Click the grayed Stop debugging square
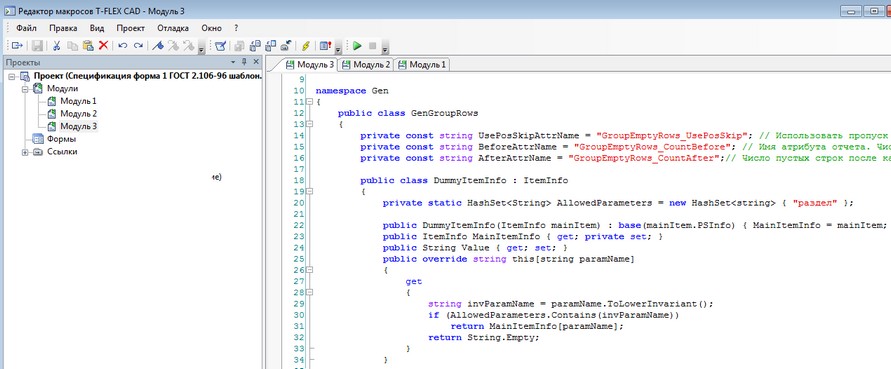 pos(373,45)
